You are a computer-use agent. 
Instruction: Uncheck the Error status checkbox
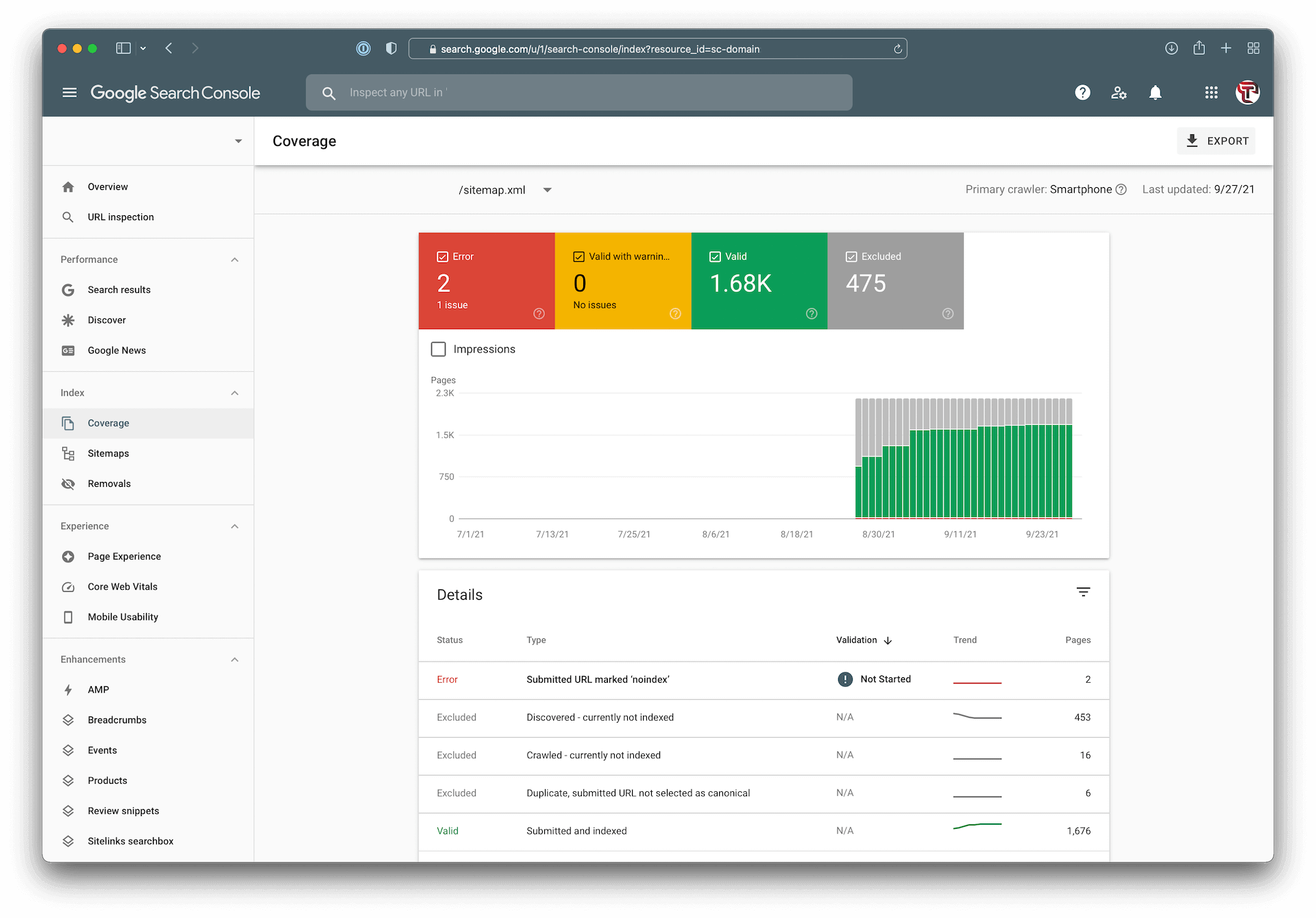(x=442, y=256)
